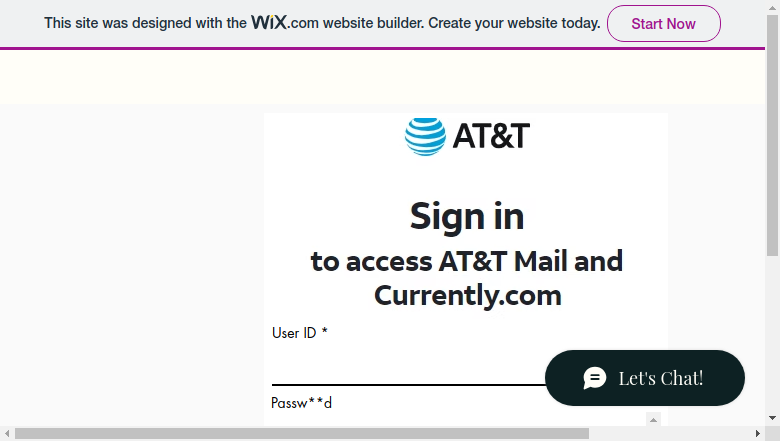Click the Wix banner promotional text
Viewport: 780px width, 441px height.
[x=322, y=23]
